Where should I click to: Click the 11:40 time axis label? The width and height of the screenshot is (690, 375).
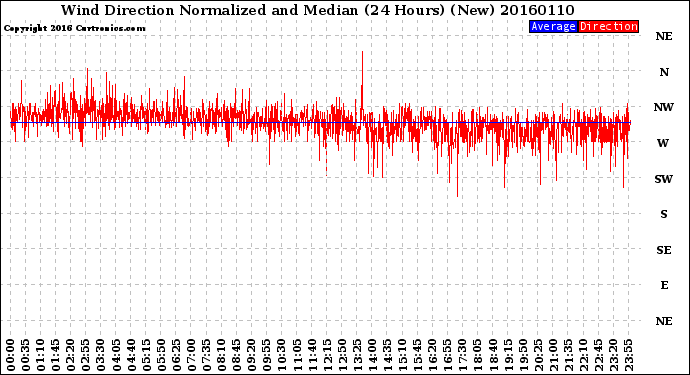(312, 355)
